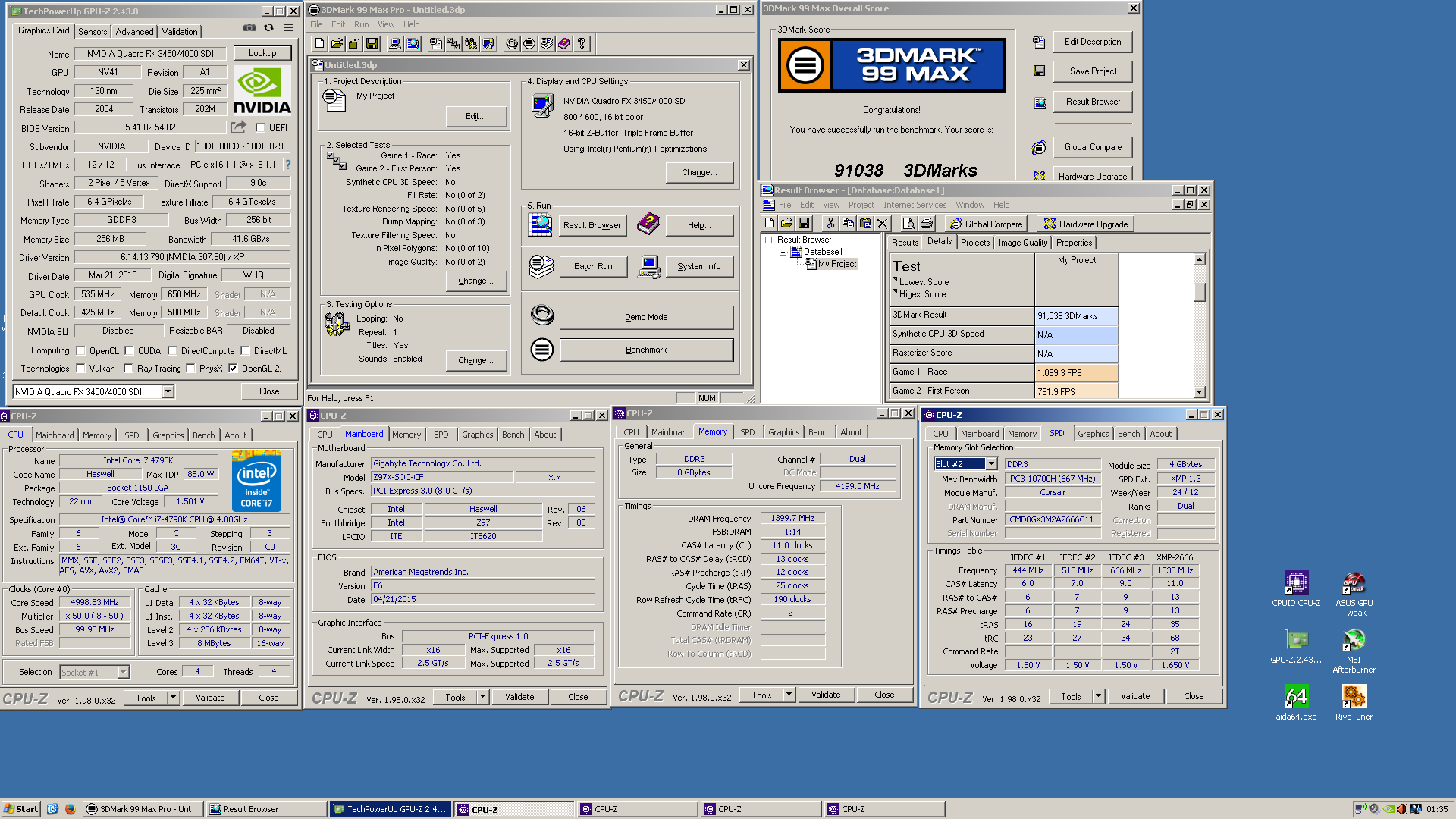The height and width of the screenshot is (819, 1456).
Task: Open Internet Services menu in Result Browser
Action: [915, 205]
